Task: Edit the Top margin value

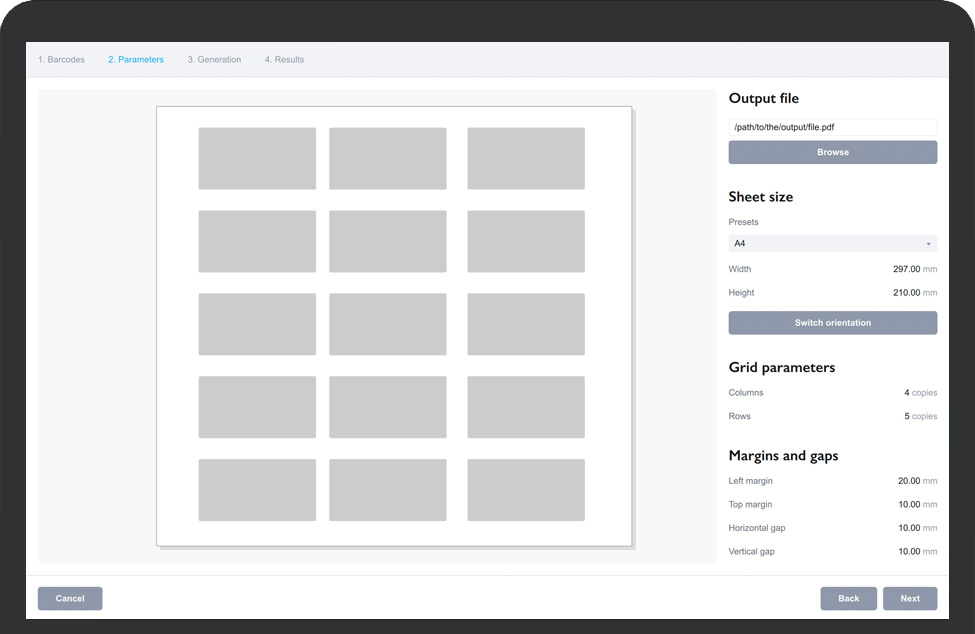Action: (908, 505)
